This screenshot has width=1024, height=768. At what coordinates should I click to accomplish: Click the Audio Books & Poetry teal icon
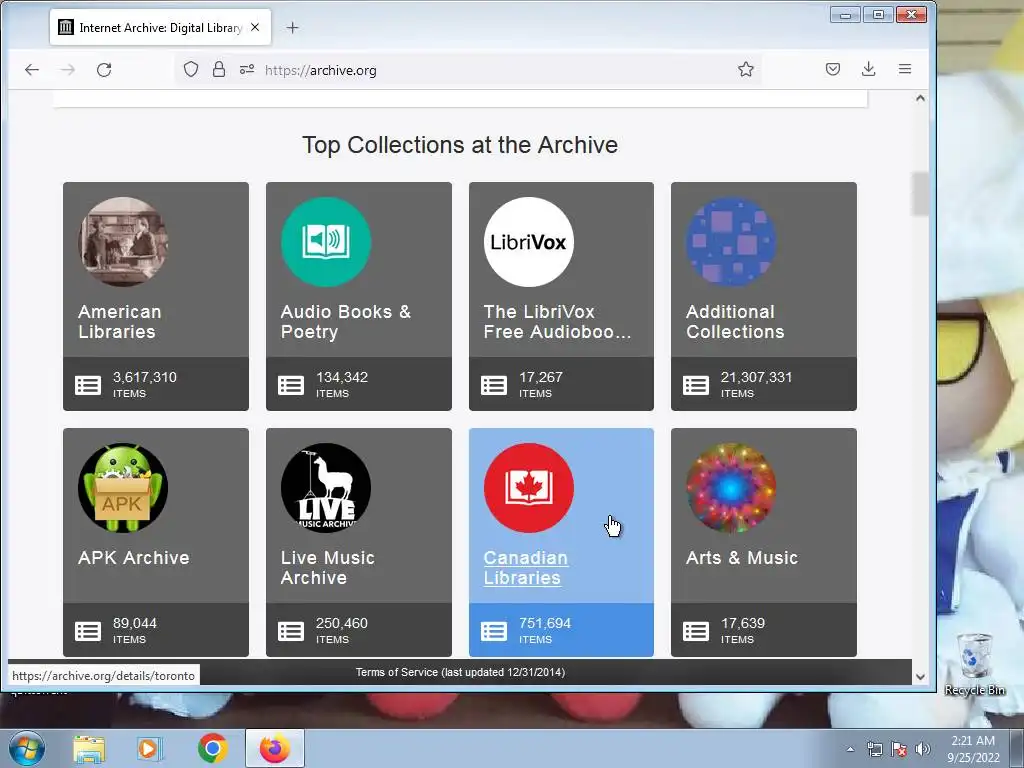[326, 242]
